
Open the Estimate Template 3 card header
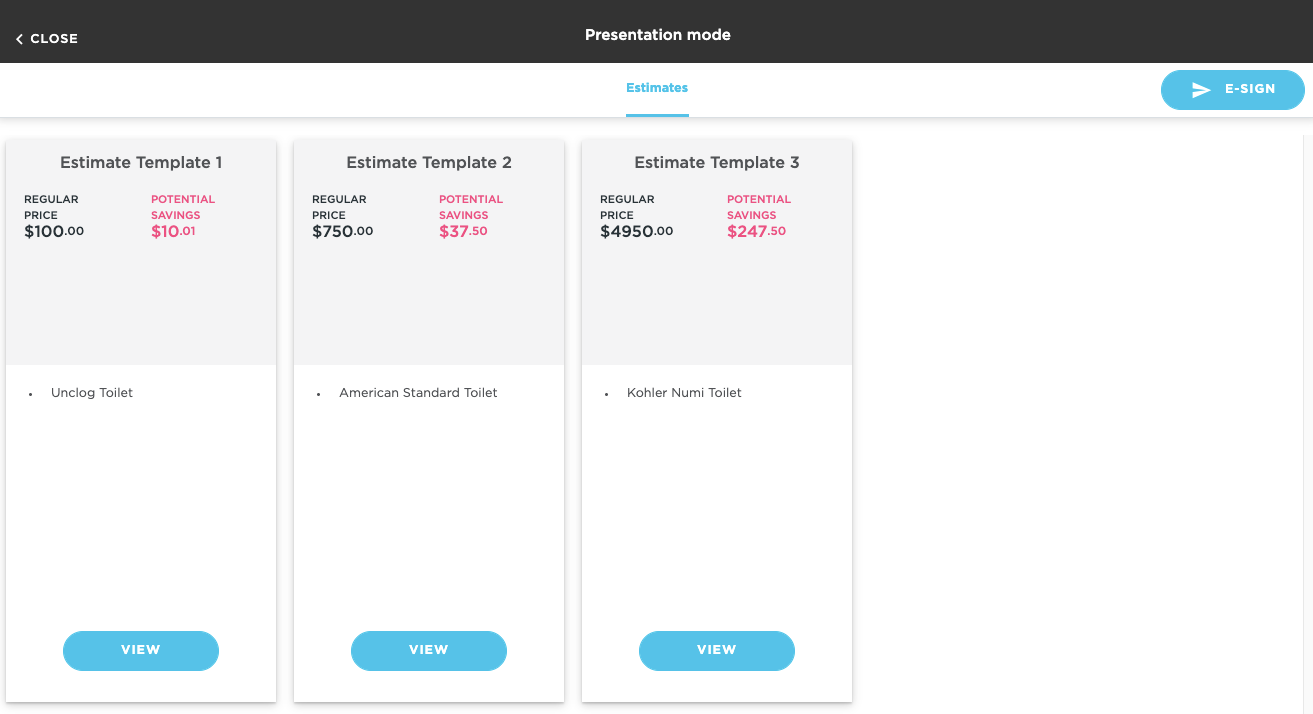click(716, 162)
